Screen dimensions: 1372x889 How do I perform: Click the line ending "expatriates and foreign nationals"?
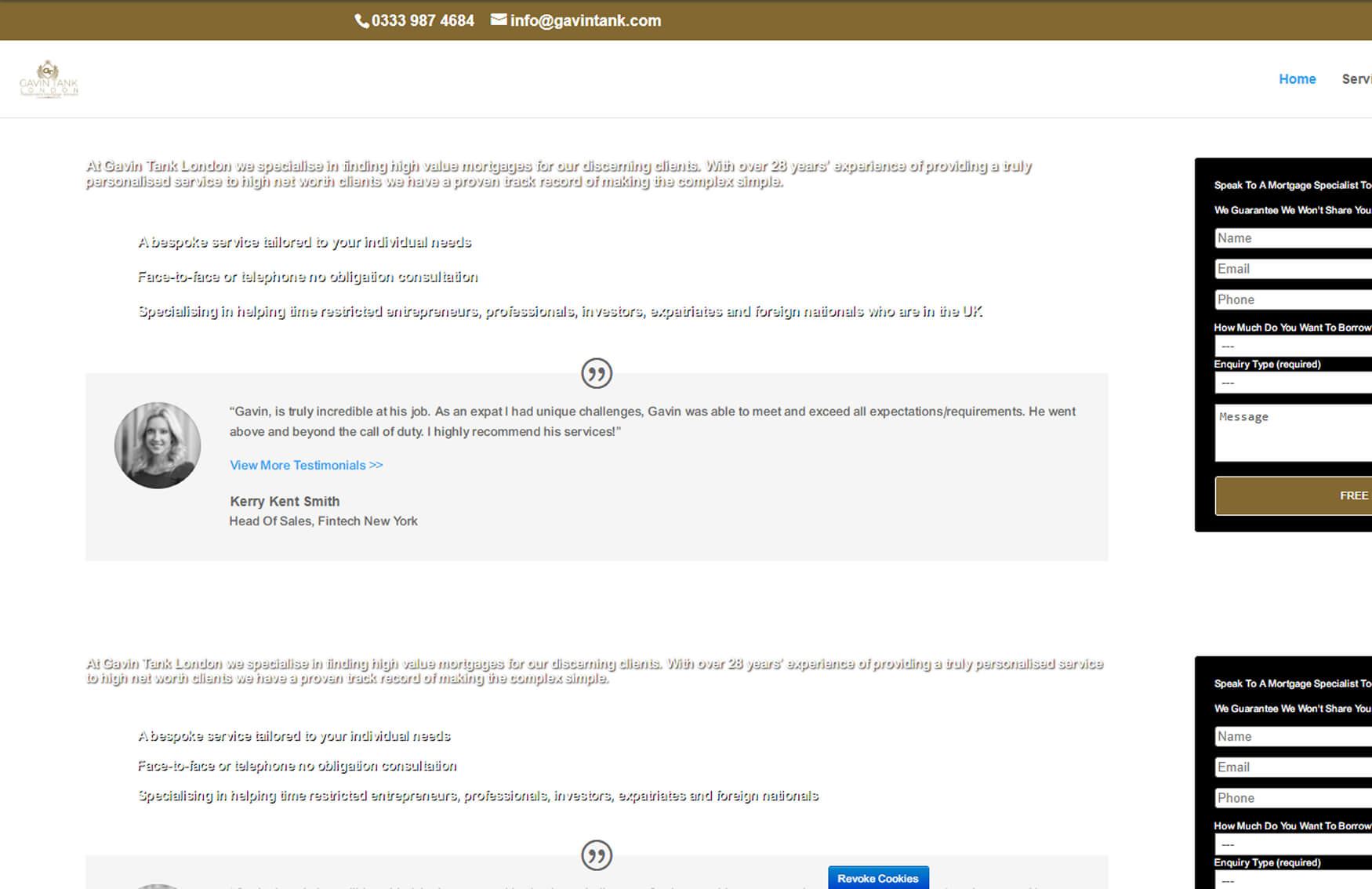pos(478,796)
